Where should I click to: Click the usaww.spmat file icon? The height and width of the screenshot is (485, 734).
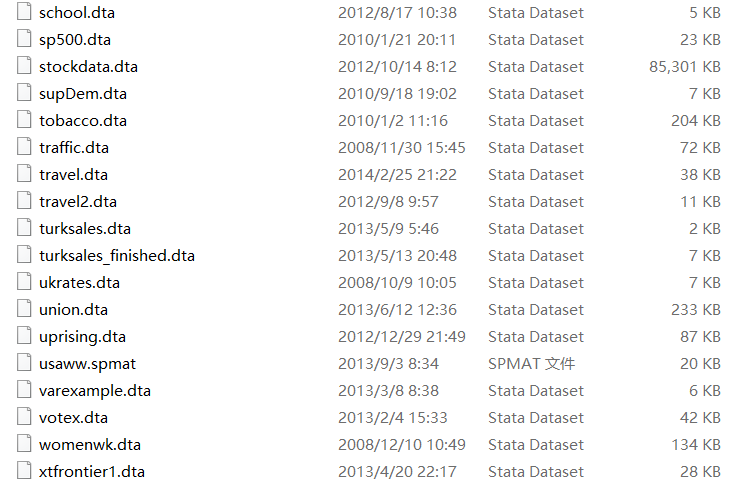pos(25,364)
